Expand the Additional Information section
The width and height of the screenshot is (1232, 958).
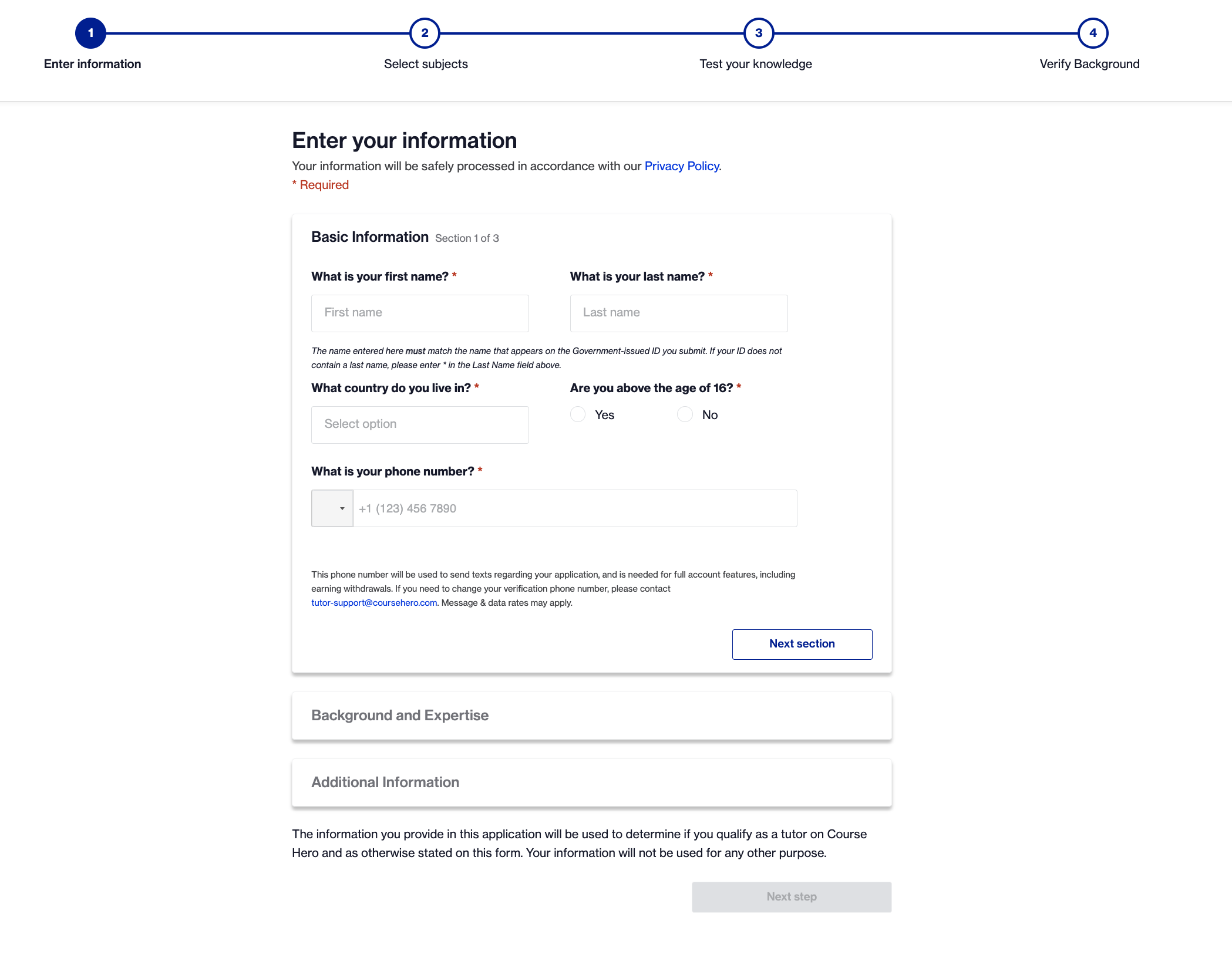pyautogui.click(x=591, y=782)
